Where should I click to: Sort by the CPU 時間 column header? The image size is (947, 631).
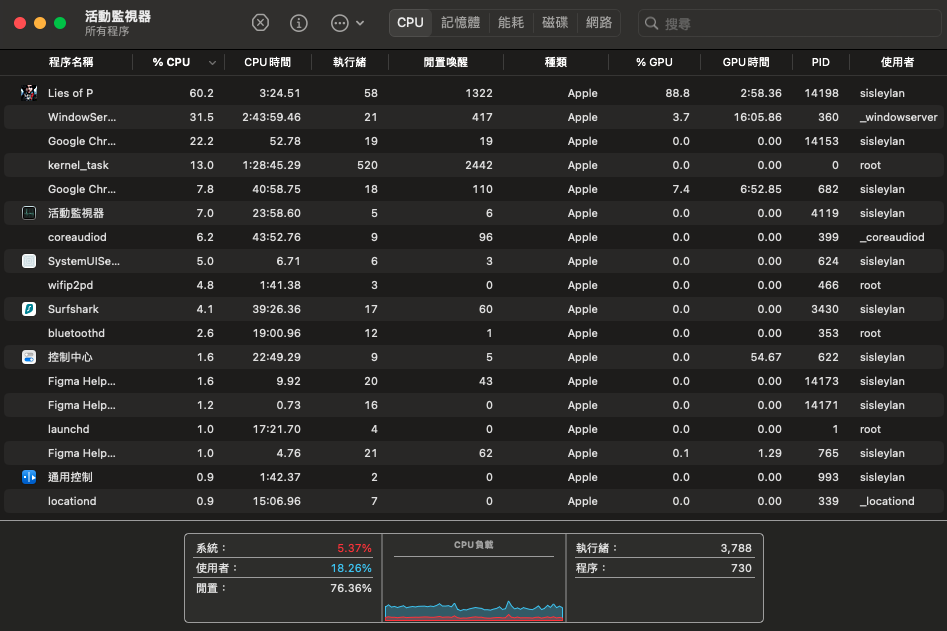click(268, 62)
